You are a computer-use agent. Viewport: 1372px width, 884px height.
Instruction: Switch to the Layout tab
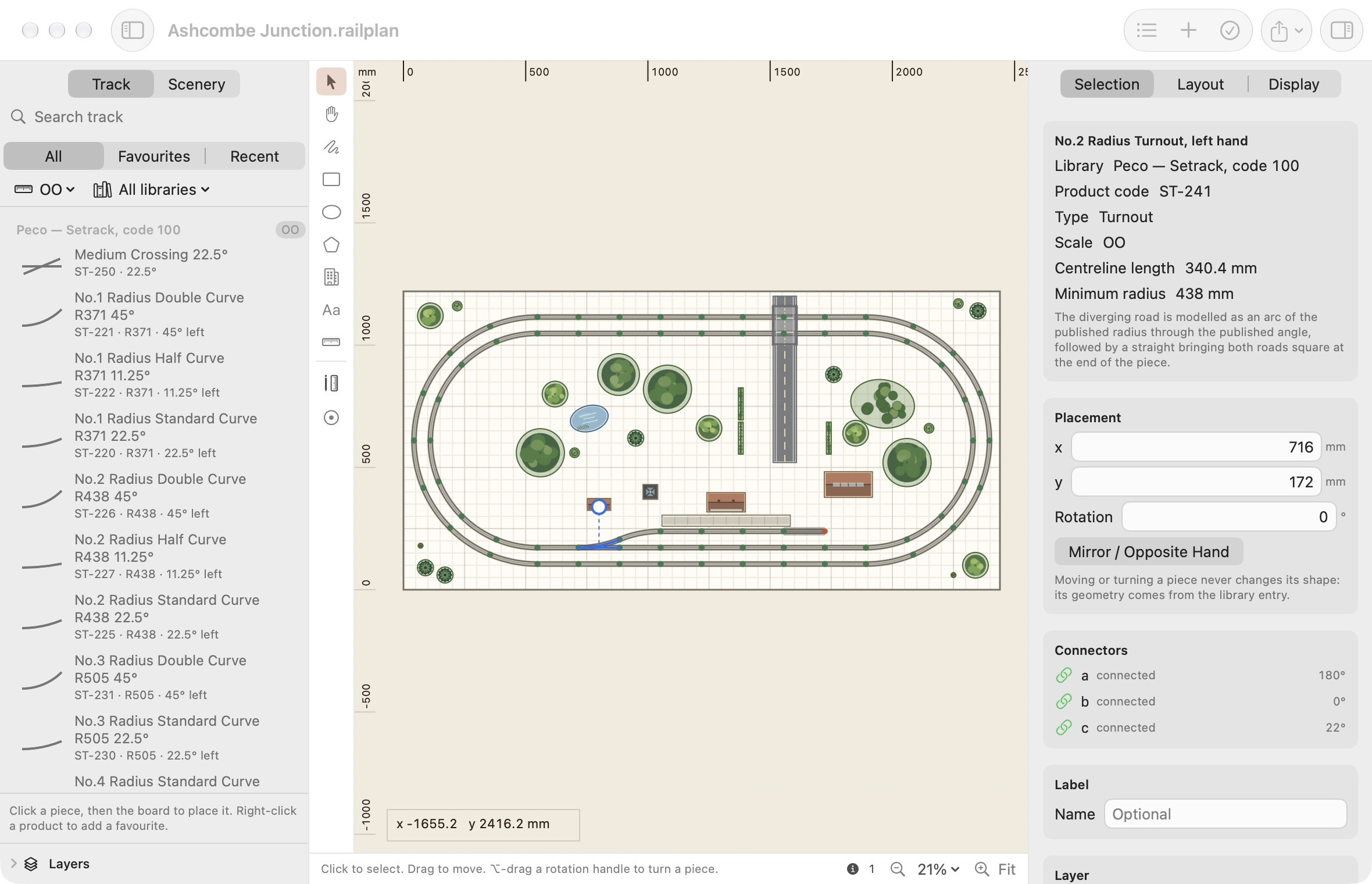pos(1200,84)
